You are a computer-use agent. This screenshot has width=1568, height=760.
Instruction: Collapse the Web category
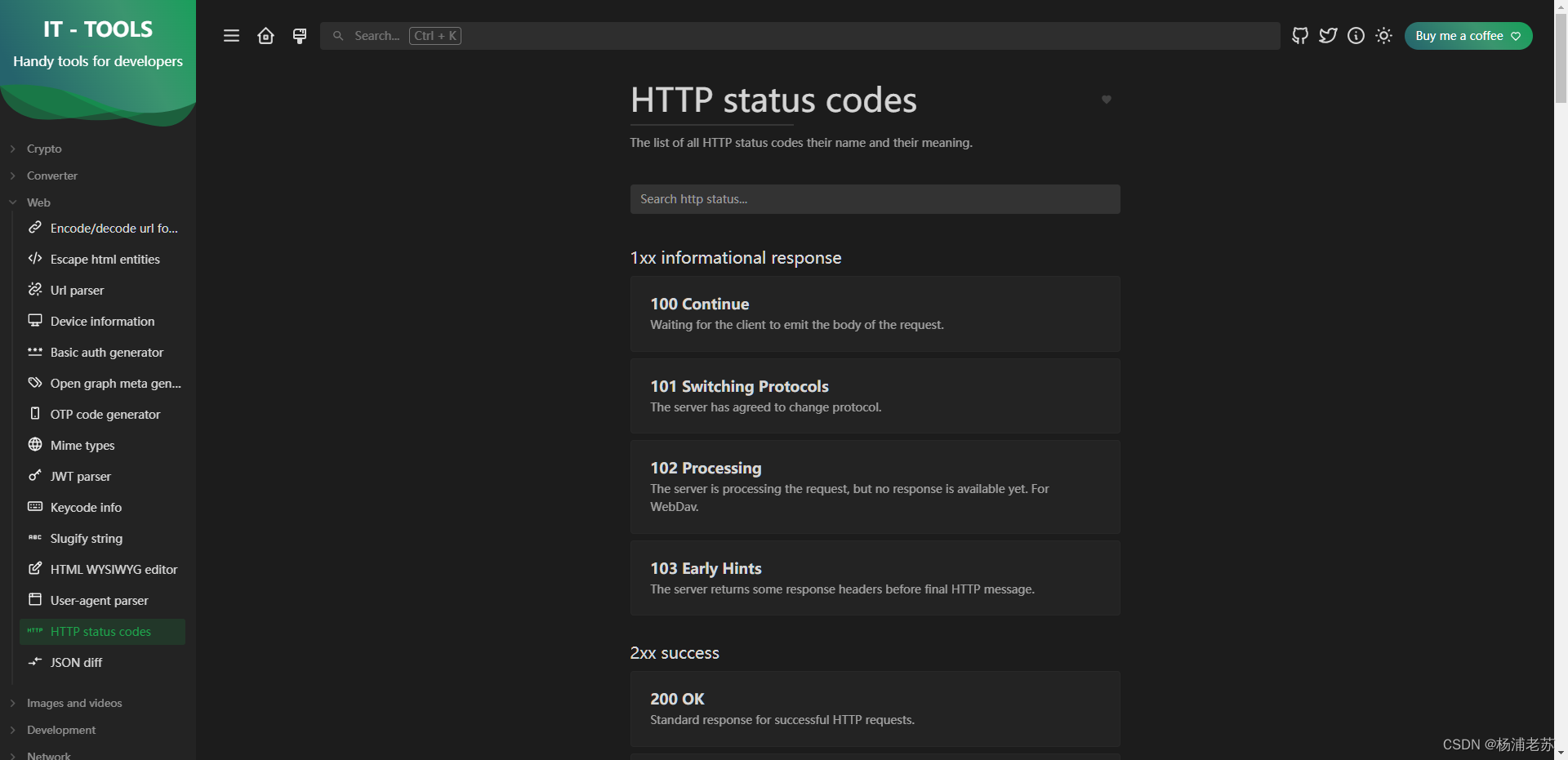point(38,202)
